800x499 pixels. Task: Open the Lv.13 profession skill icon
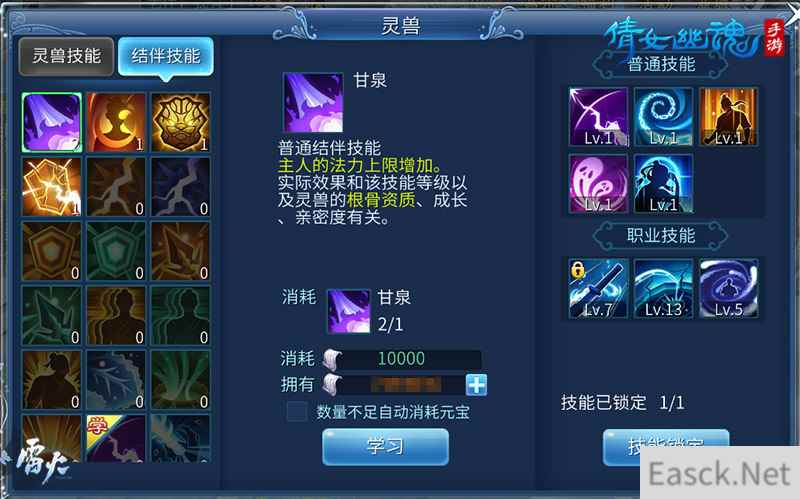pos(663,289)
